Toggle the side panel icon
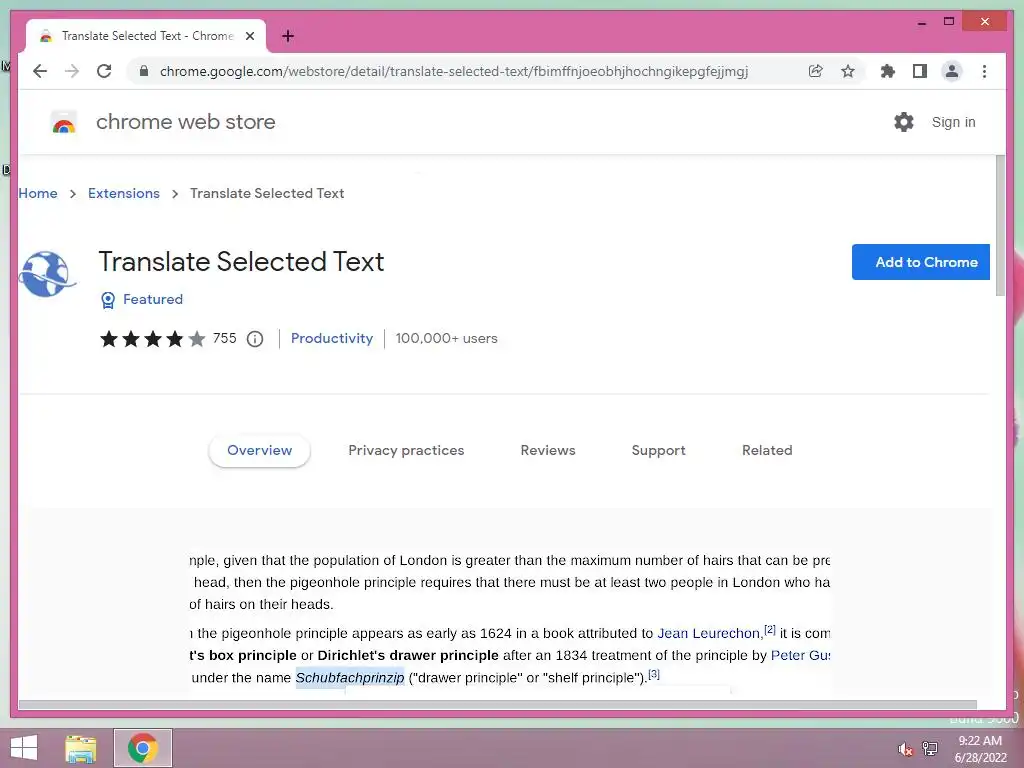The width and height of the screenshot is (1024, 768). tap(920, 71)
